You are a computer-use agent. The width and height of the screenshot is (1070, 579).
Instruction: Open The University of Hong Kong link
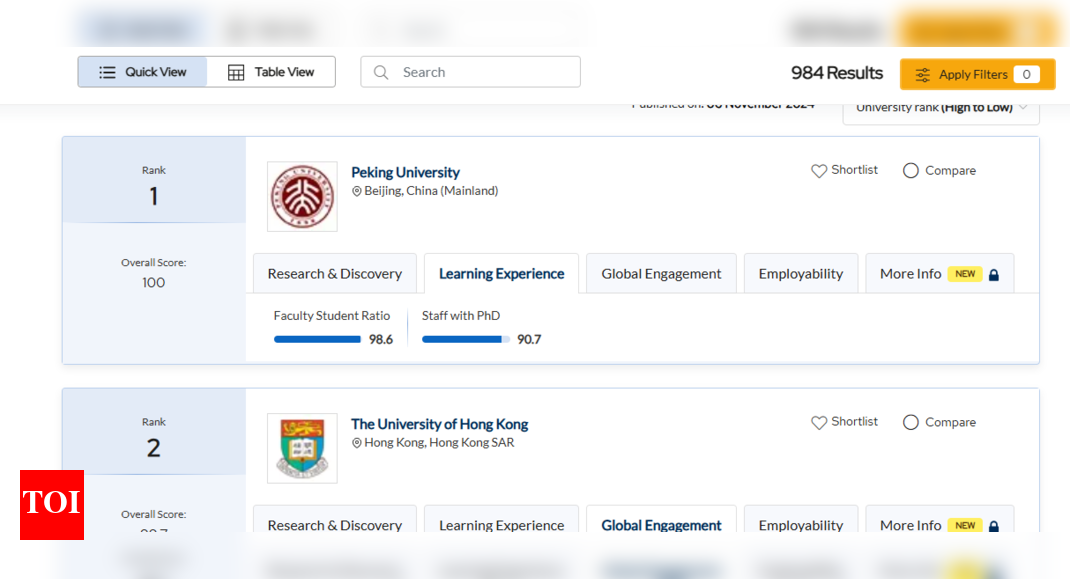439,424
